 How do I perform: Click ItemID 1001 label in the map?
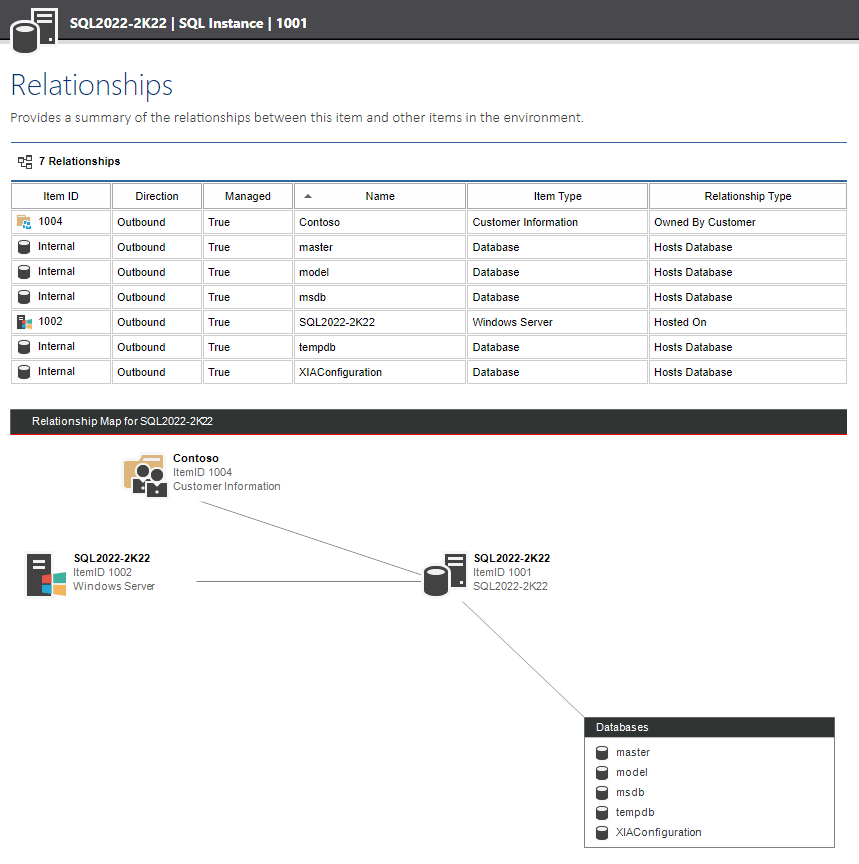coord(502,572)
